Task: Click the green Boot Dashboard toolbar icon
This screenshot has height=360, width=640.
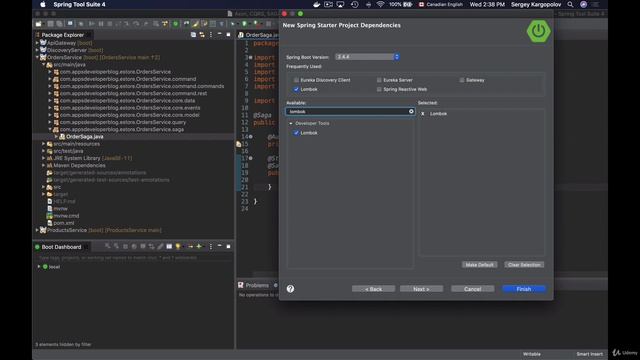Action: tap(176, 24)
